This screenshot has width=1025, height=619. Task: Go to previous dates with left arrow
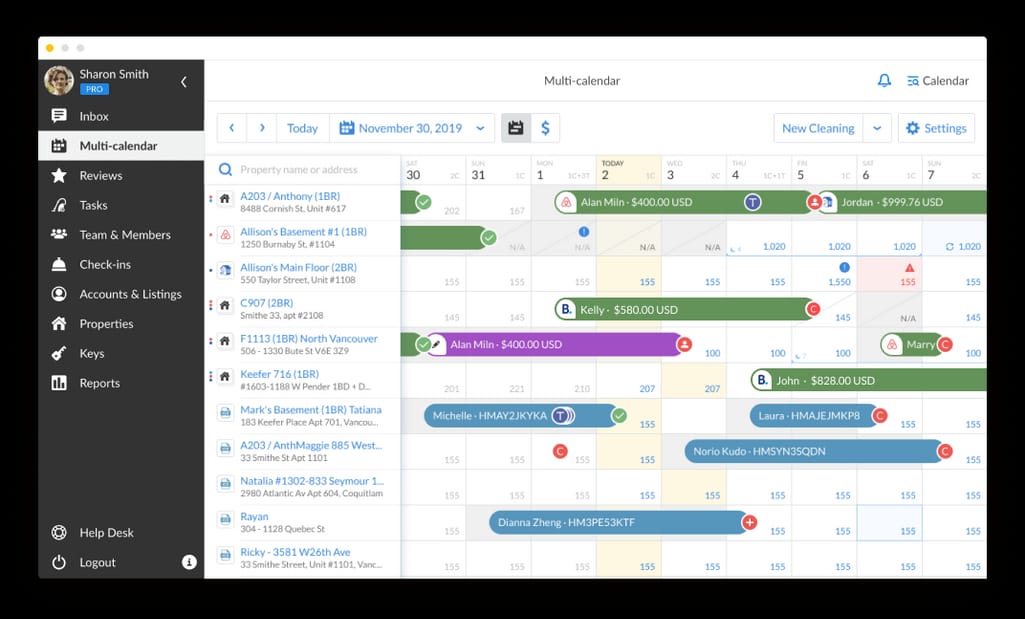[231, 128]
